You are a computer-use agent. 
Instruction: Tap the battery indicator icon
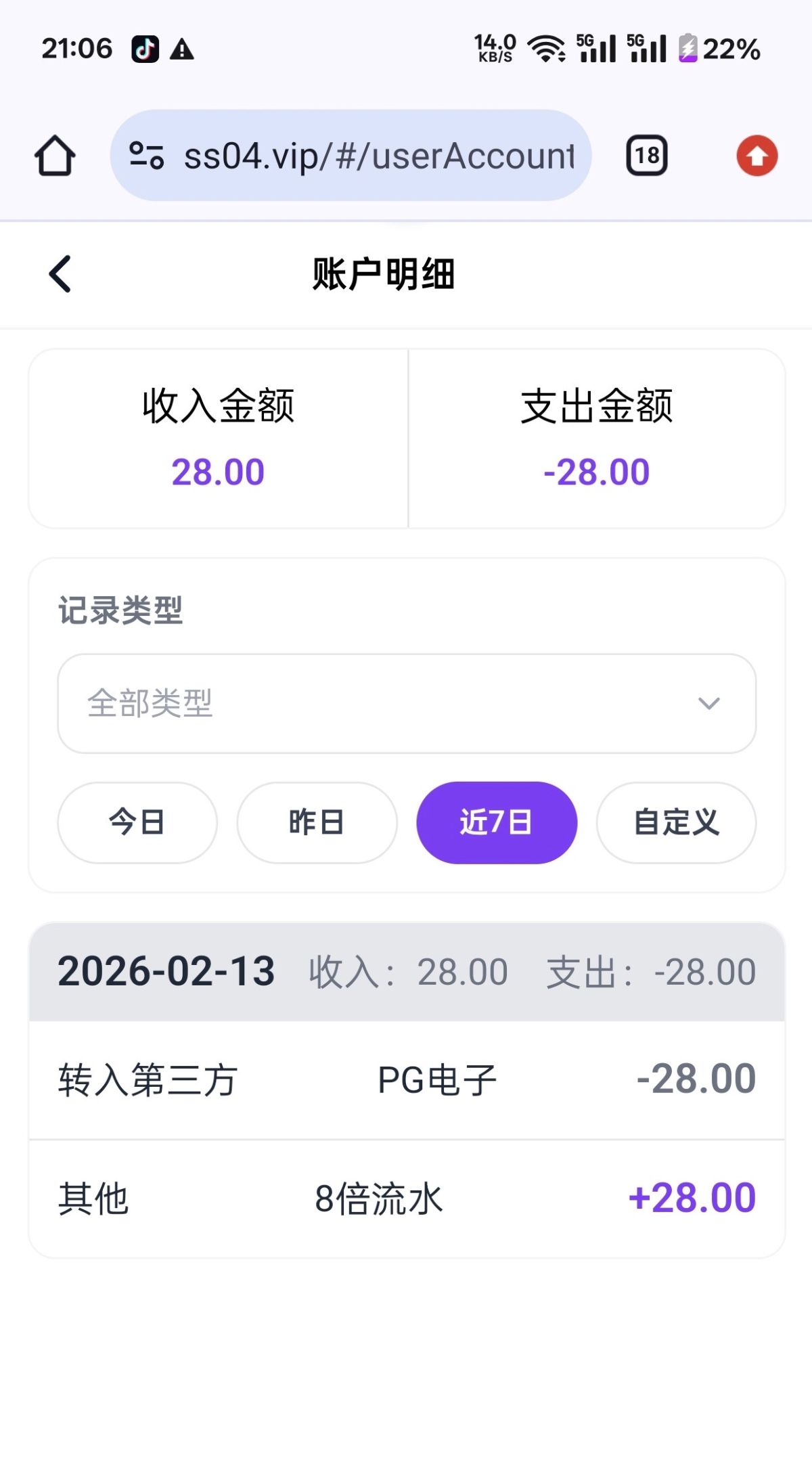[x=688, y=49]
